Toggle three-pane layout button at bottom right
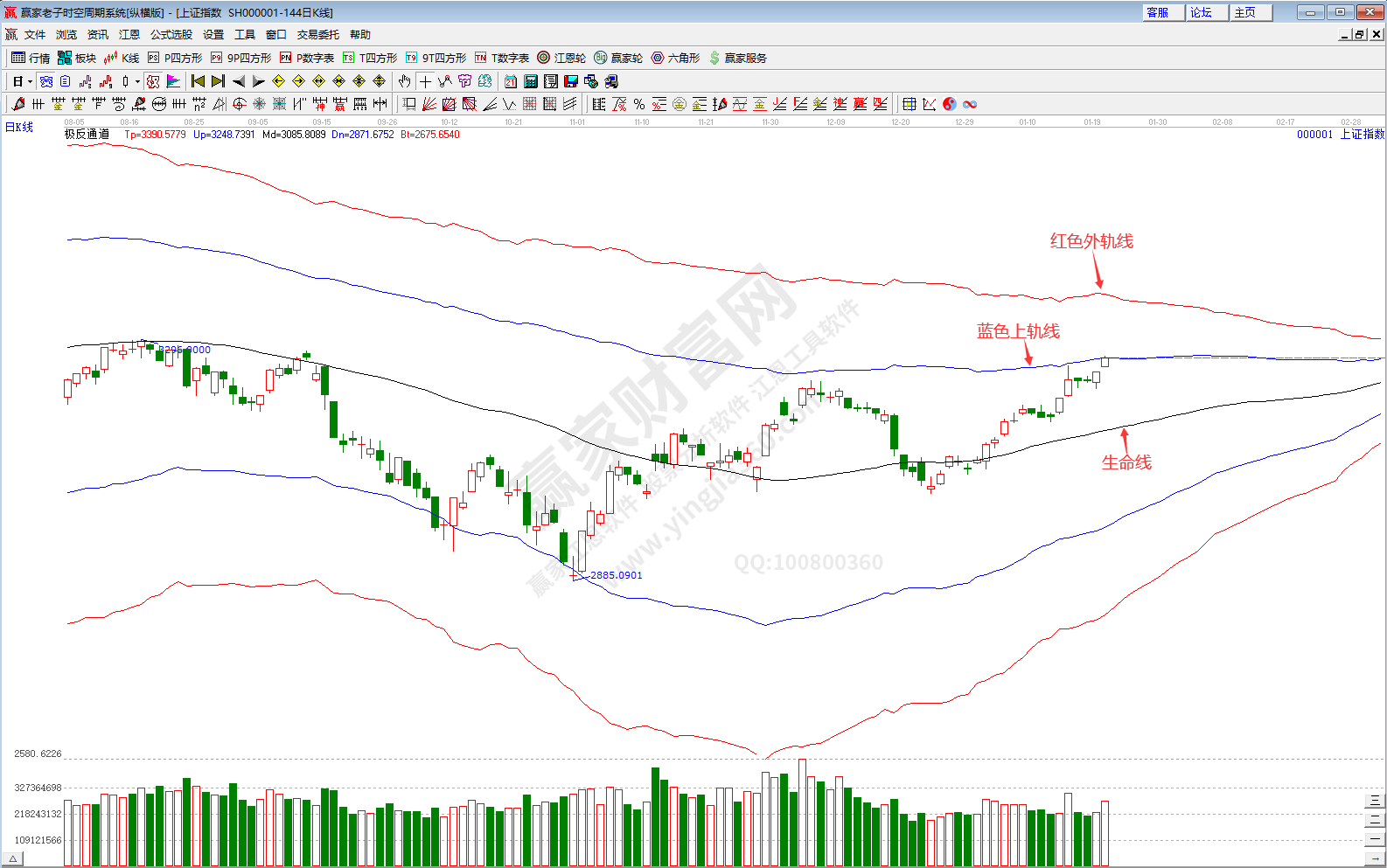 click(1375, 801)
